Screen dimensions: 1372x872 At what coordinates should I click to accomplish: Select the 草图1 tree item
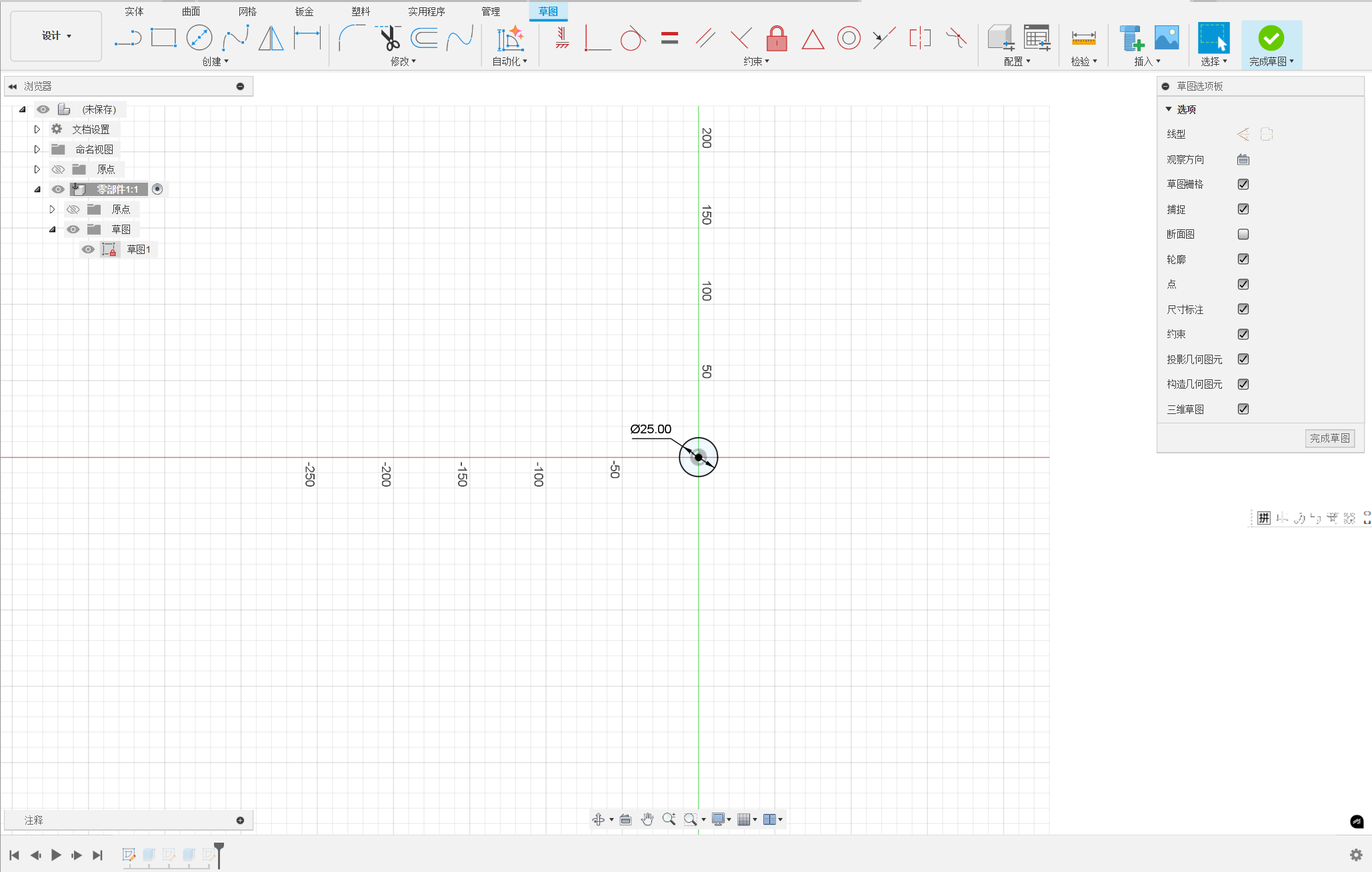(139, 249)
